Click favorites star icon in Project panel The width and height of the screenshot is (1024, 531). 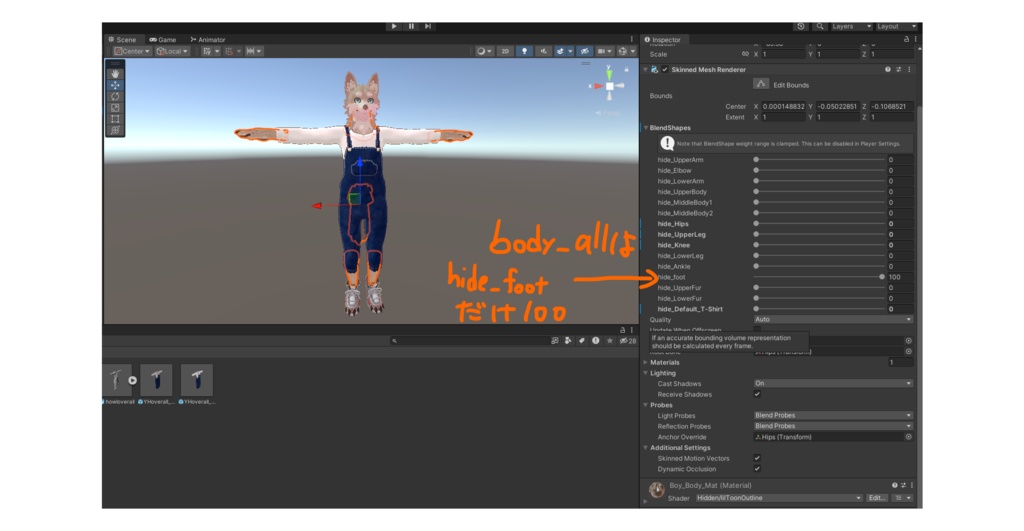tap(609, 340)
